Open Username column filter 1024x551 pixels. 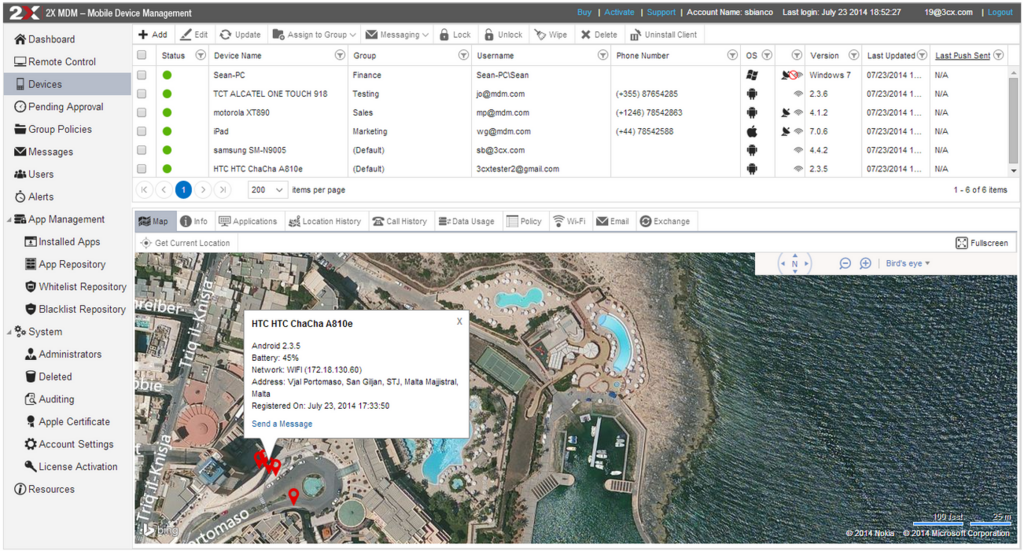[x=603, y=55]
